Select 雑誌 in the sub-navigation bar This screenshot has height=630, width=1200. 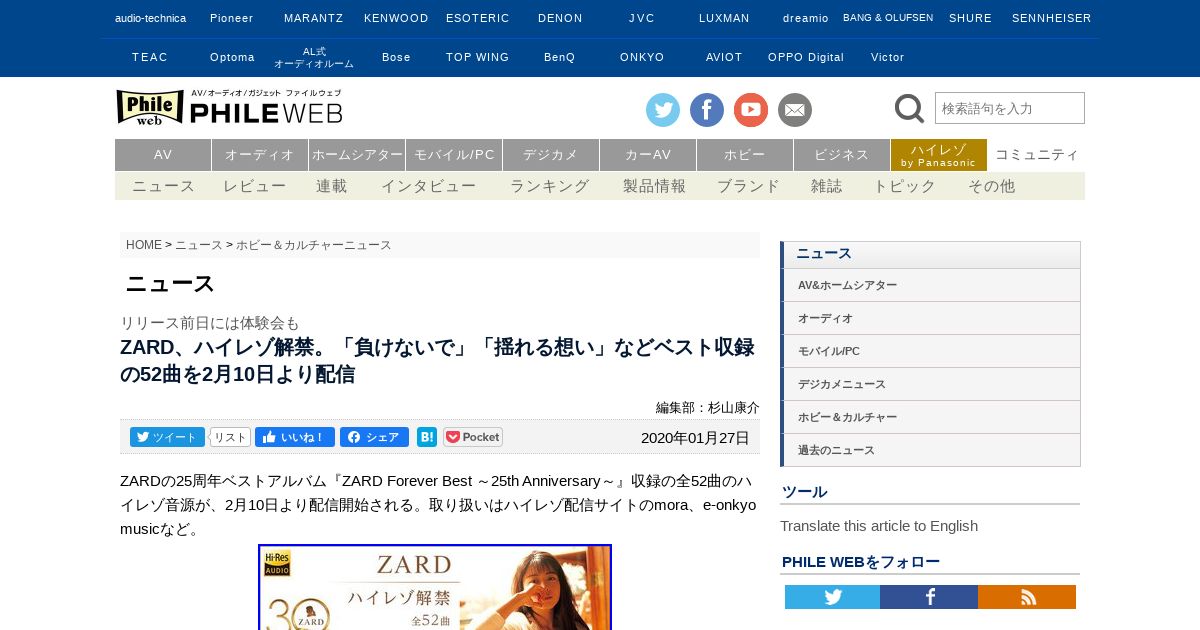point(827,186)
